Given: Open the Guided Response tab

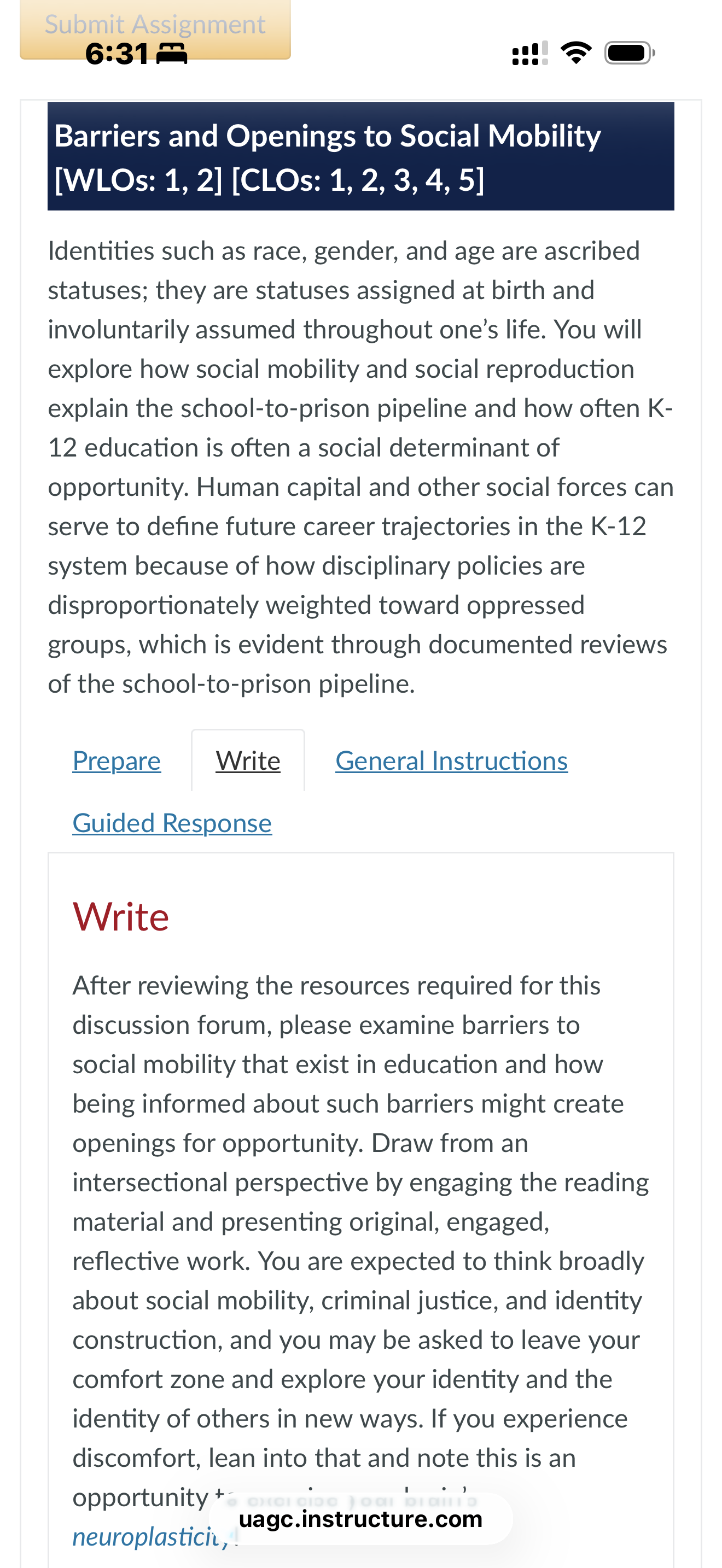Looking at the screenshot, I should pyautogui.click(x=172, y=823).
